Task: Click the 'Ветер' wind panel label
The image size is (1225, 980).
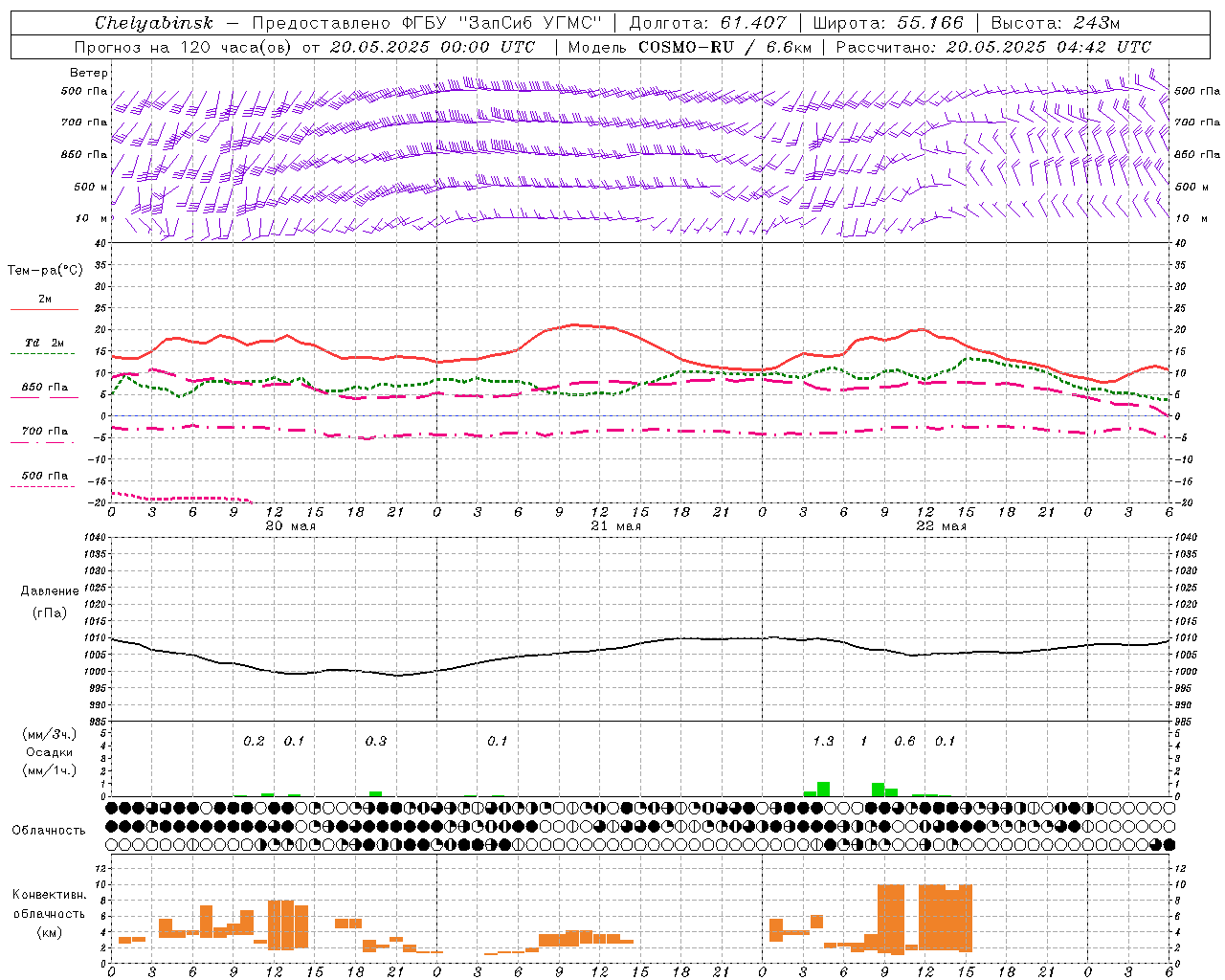Action: (88, 73)
